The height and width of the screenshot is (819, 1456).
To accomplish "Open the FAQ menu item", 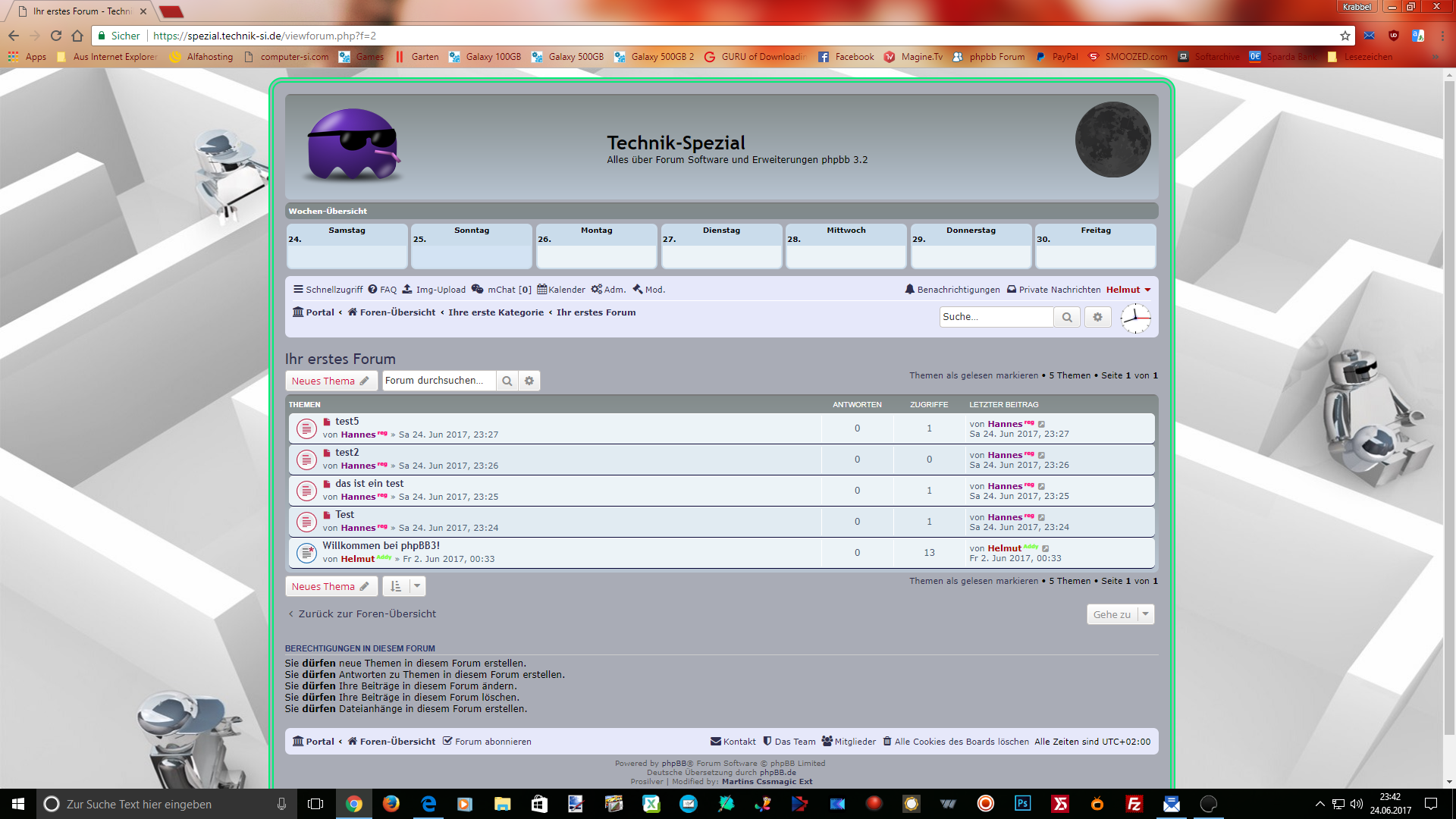I will click(382, 290).
